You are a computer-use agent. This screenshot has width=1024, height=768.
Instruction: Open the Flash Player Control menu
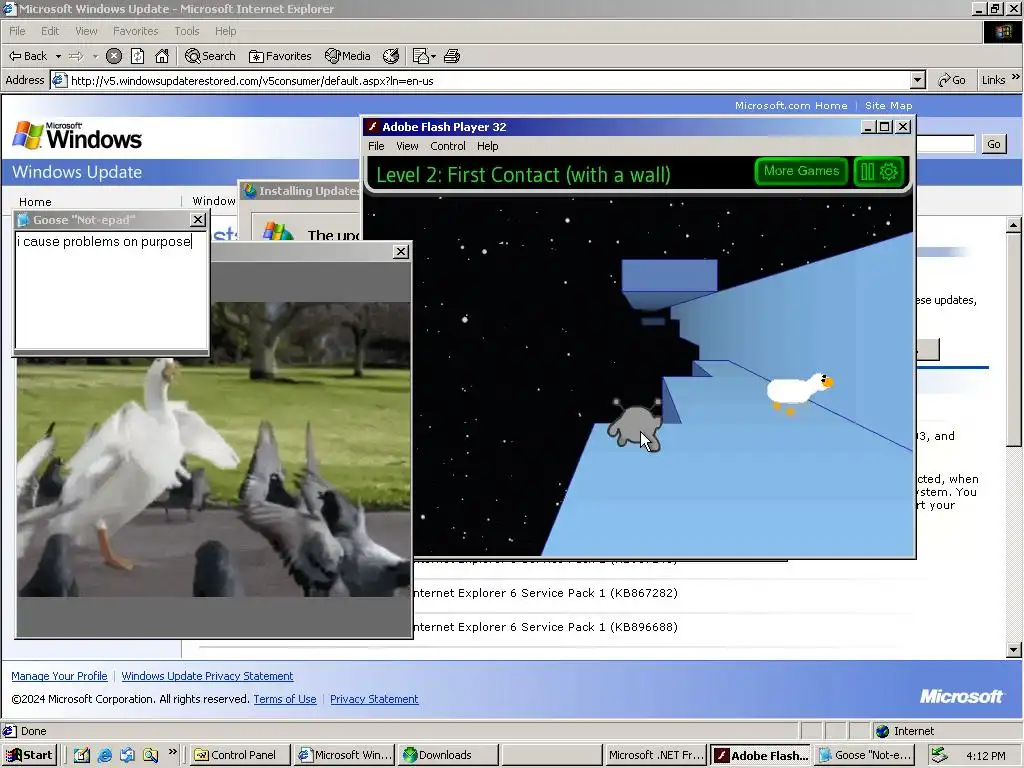coord(447,146)
